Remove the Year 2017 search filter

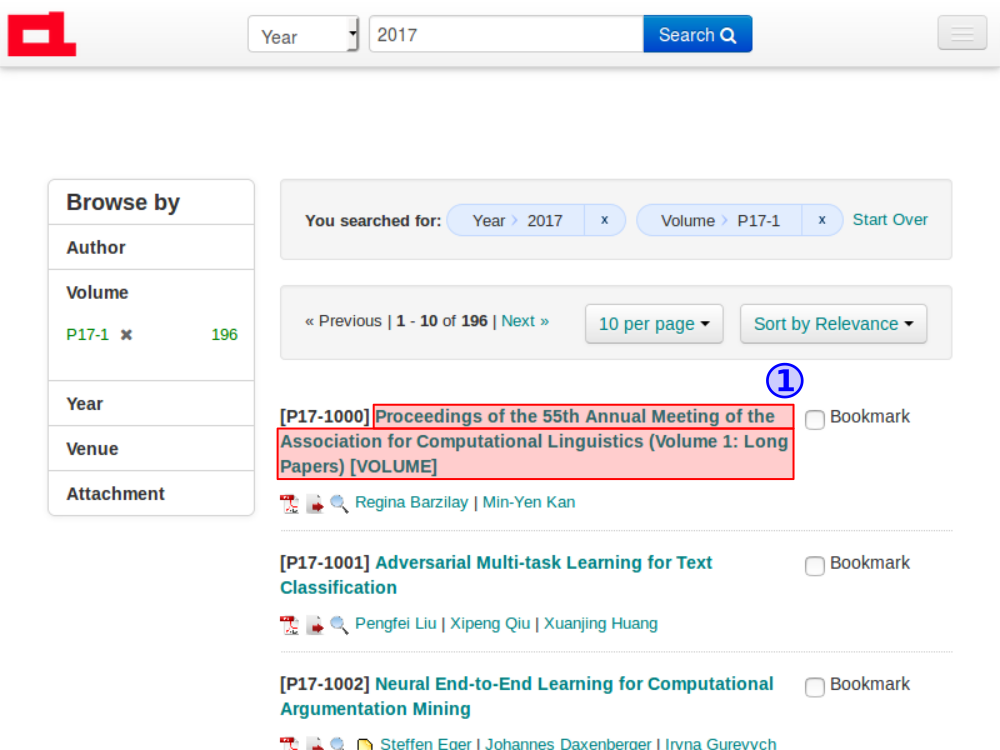coord(605,220)
